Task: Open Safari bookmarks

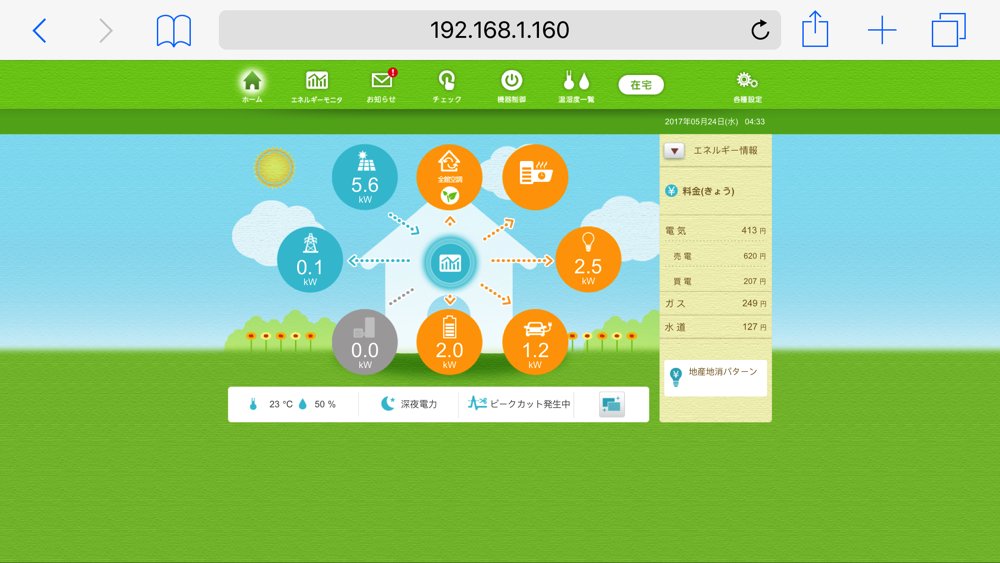Action: pos(173,31)
